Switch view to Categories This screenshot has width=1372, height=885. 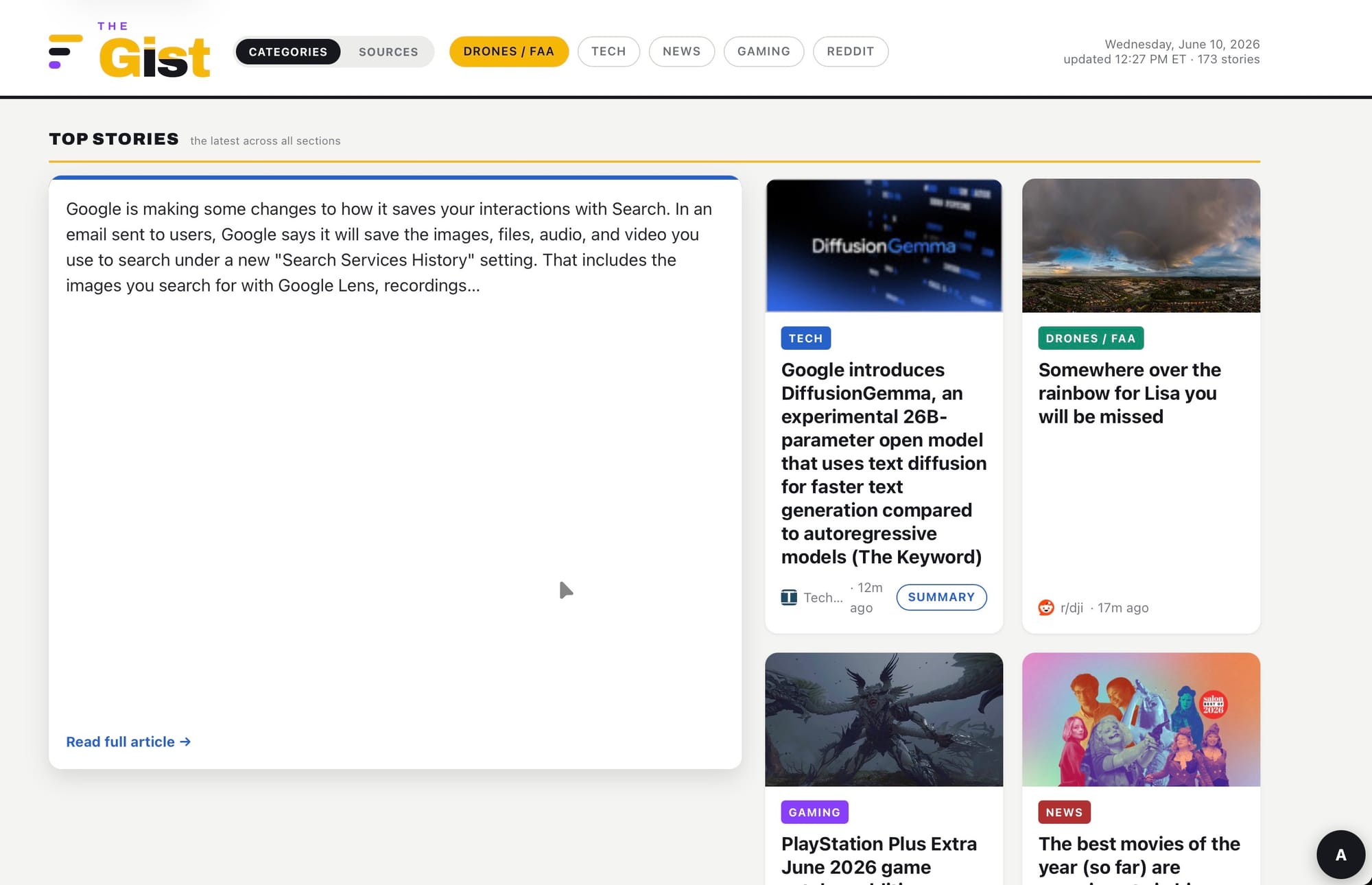(x=287, y=51)
